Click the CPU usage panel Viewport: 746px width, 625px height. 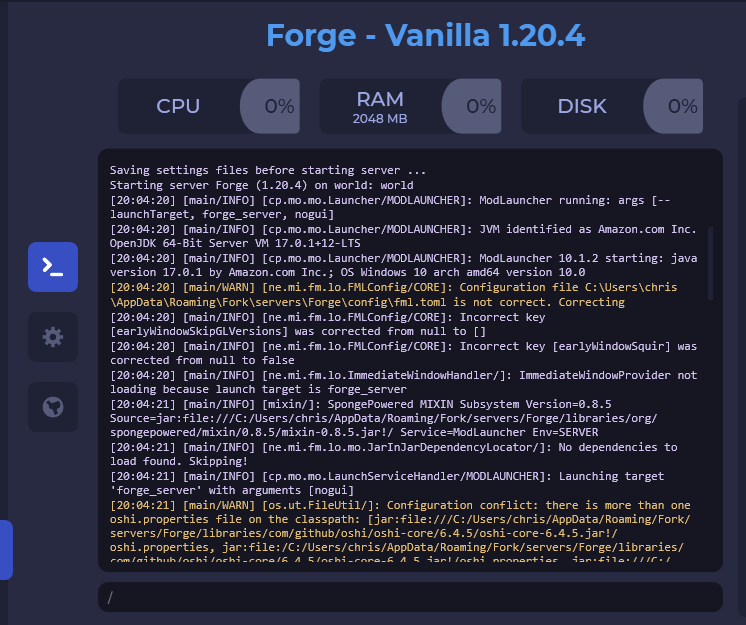click(x=209, y=106)
